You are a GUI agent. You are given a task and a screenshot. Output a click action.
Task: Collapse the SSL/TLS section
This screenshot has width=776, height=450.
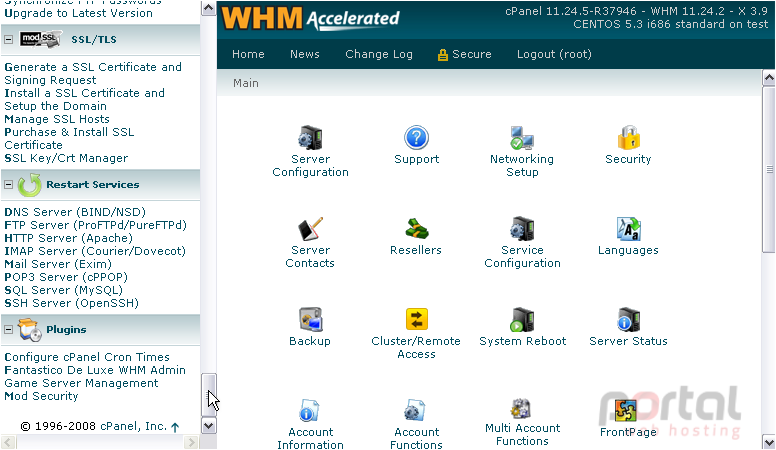point(8,40)
